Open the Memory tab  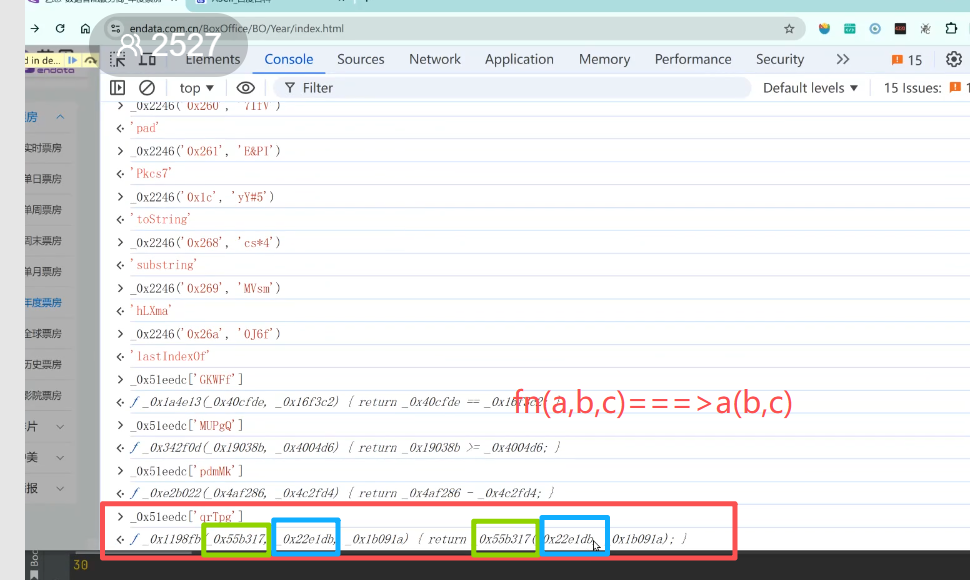coord(604,59)
